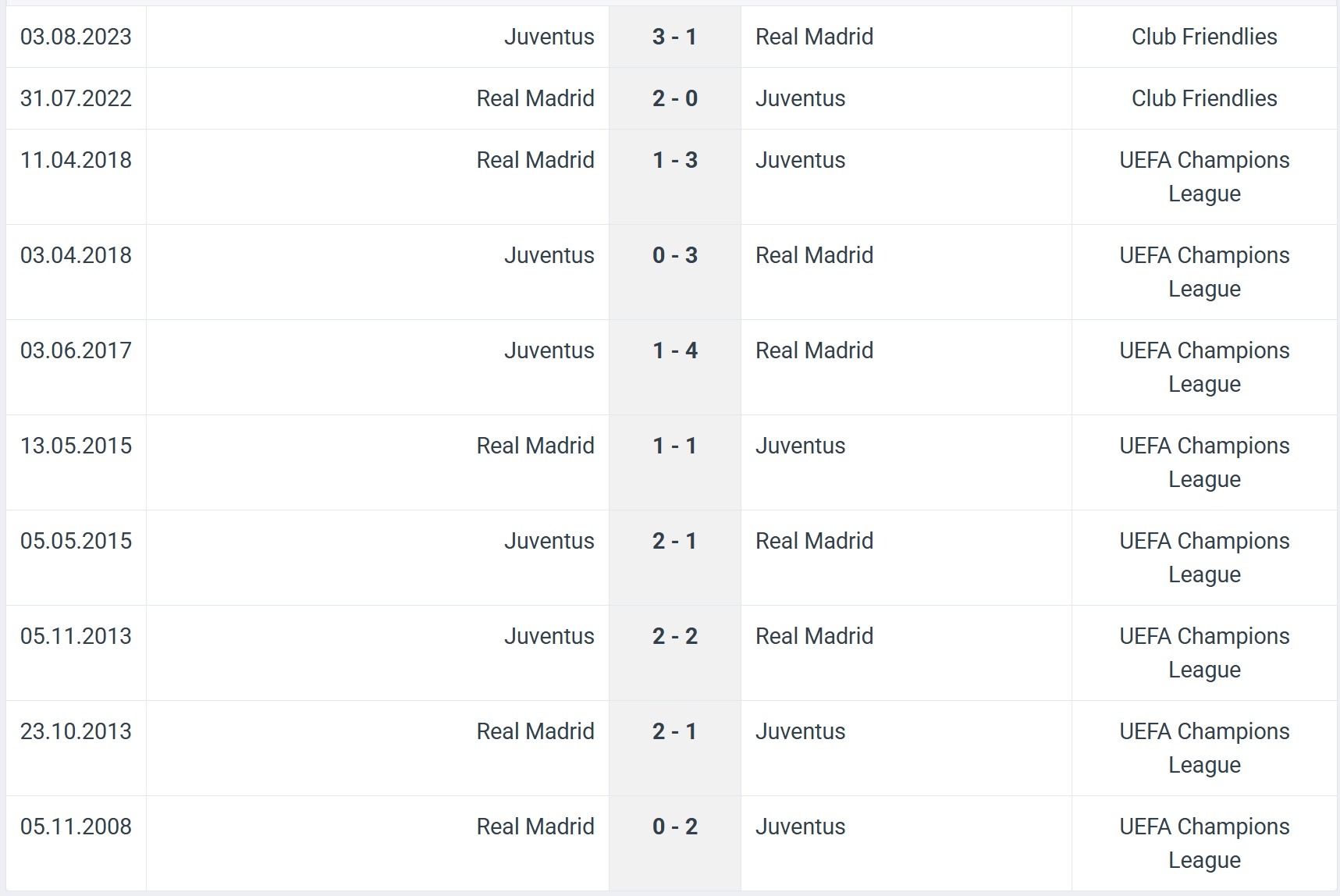
Task: Open the 0 - 3 result from 03.04.2018
Action: coord(674,255)
